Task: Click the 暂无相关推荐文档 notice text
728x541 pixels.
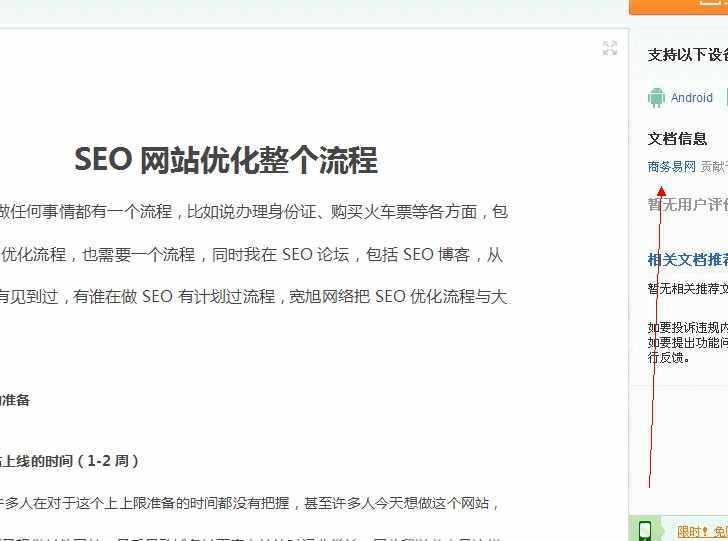Action: point(687,289)
